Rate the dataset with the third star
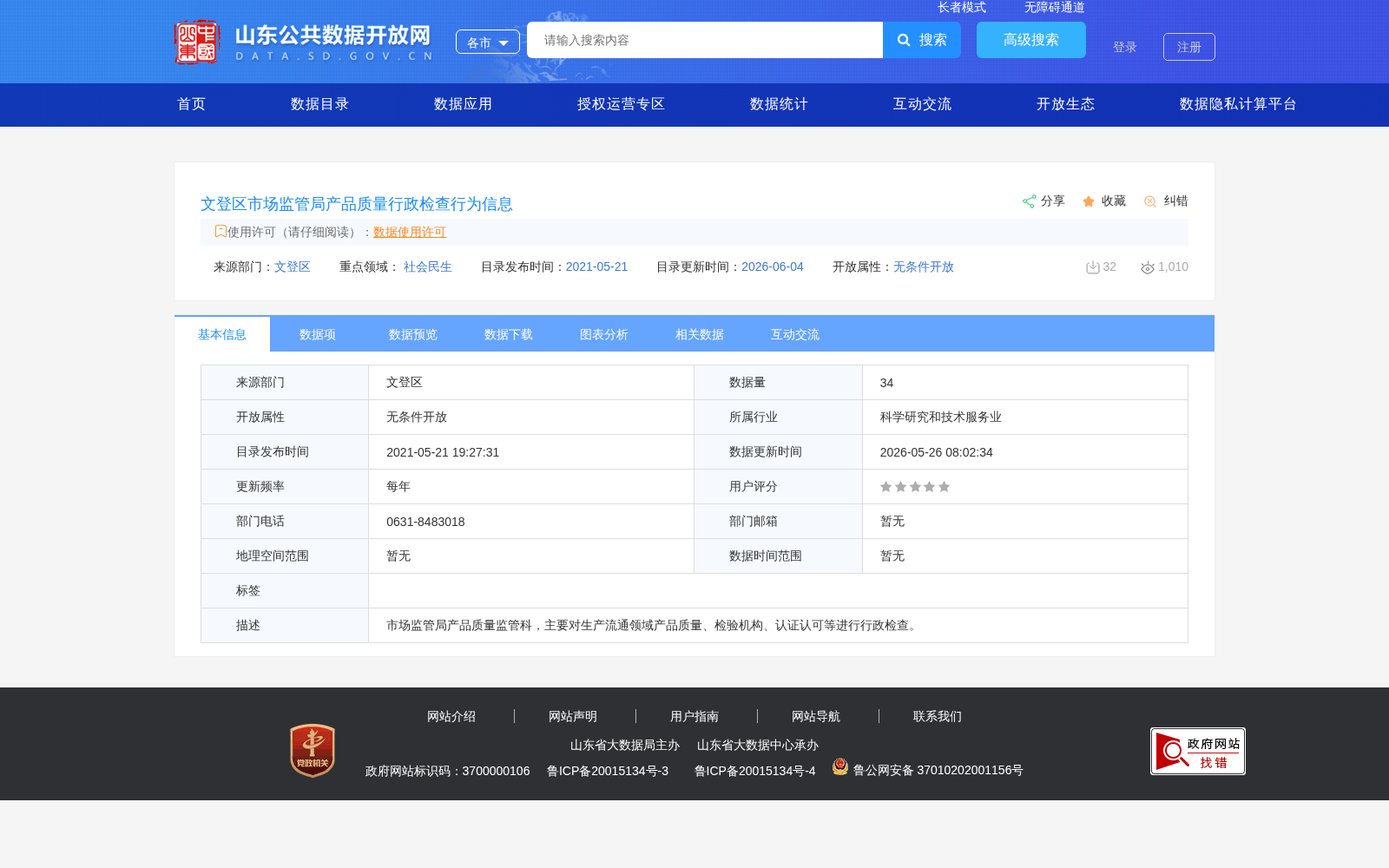This screenshot has height=868, width=1389. click(x=915, y=487)
